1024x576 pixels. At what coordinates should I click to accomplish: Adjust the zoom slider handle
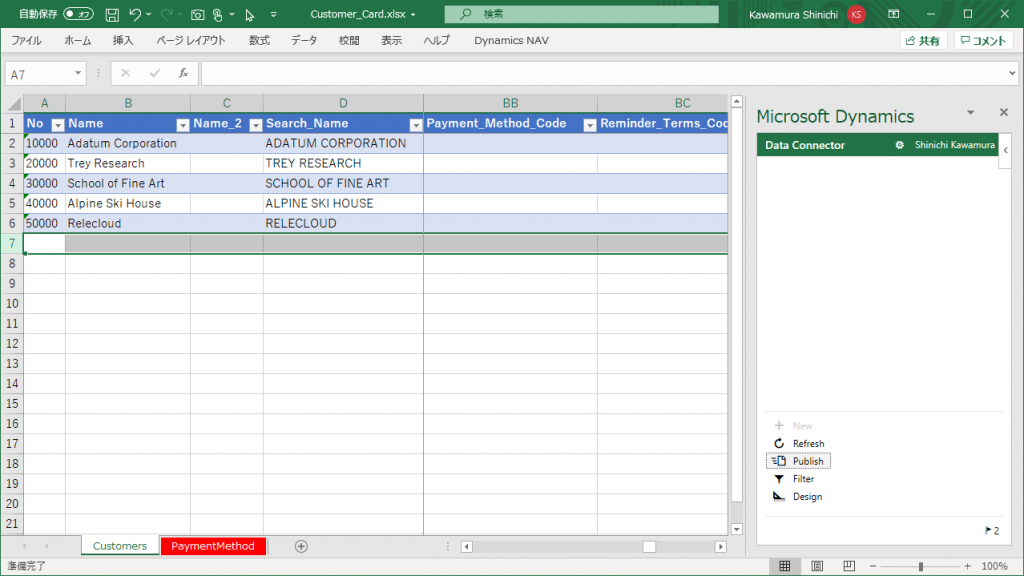[x=921, y=566]
